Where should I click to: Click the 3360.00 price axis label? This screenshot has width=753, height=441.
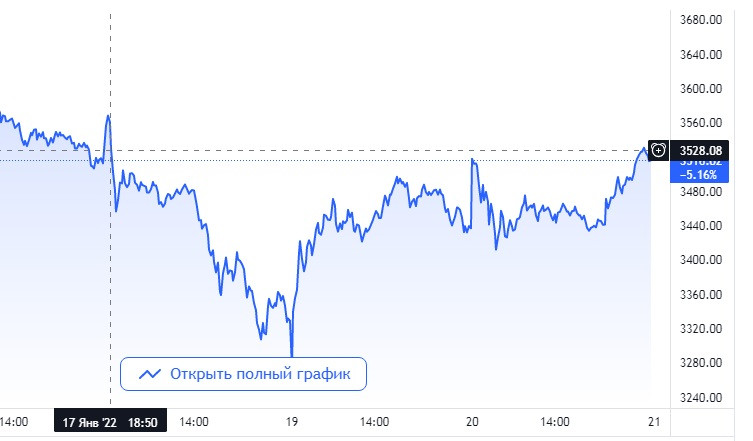[700, 295]
